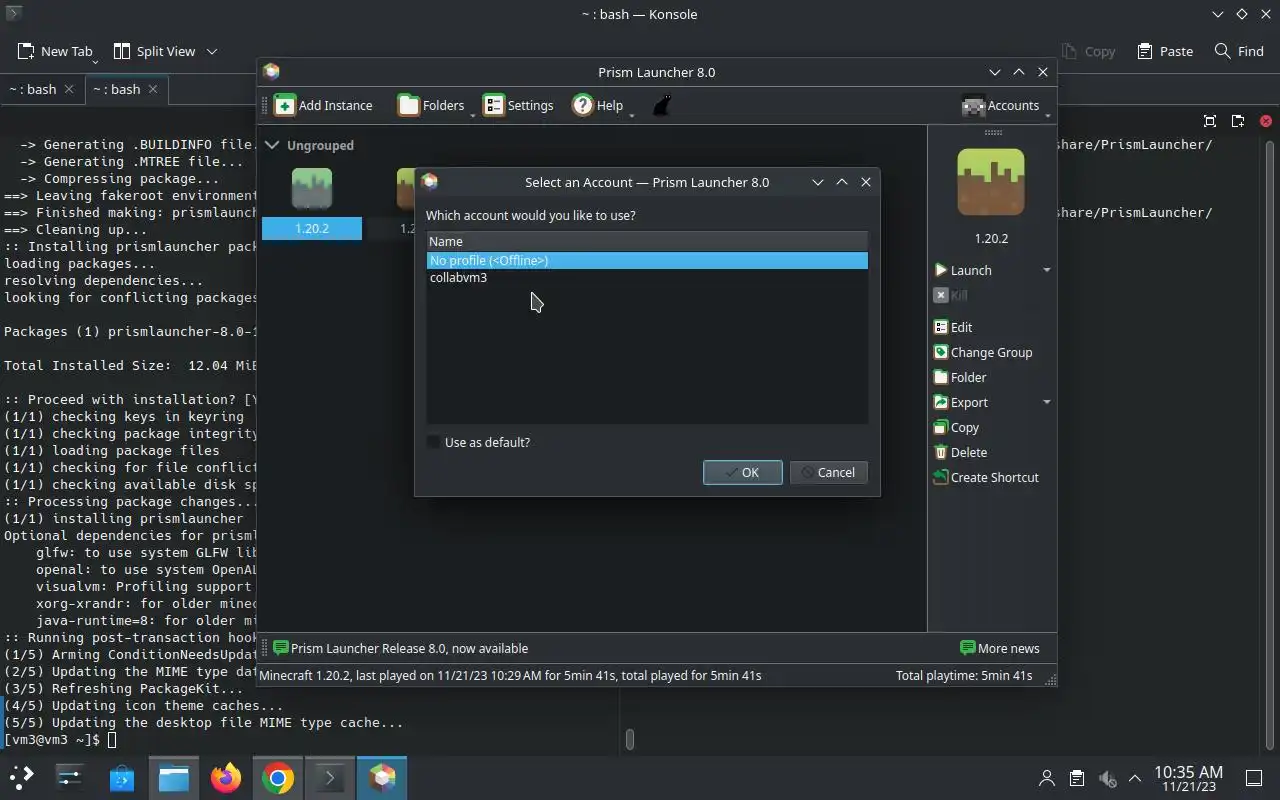Click the Konsole maximize-view icon near tab bar
The height and width of the screenshot is (800, 1280).
point(1210,121)
